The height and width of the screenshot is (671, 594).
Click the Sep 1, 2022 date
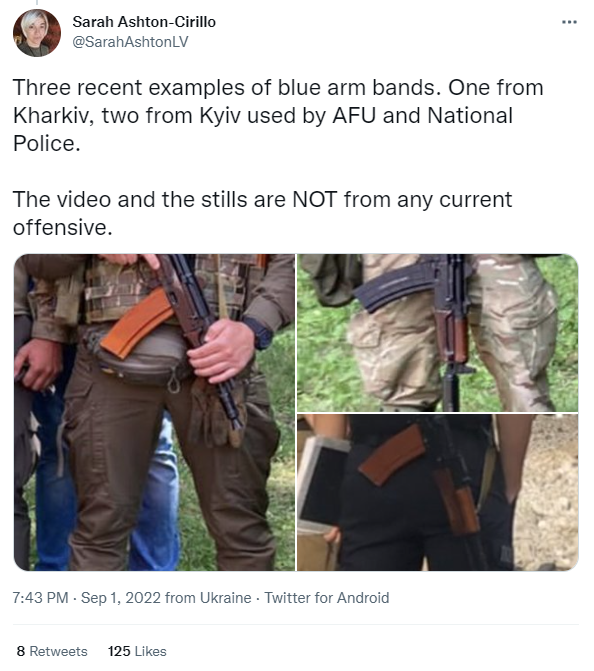[x=121, y=597]
